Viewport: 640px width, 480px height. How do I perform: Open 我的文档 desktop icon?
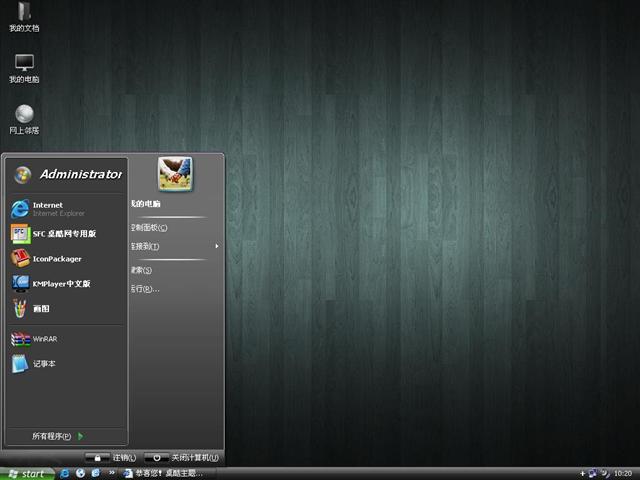click(x=24, y=17)
